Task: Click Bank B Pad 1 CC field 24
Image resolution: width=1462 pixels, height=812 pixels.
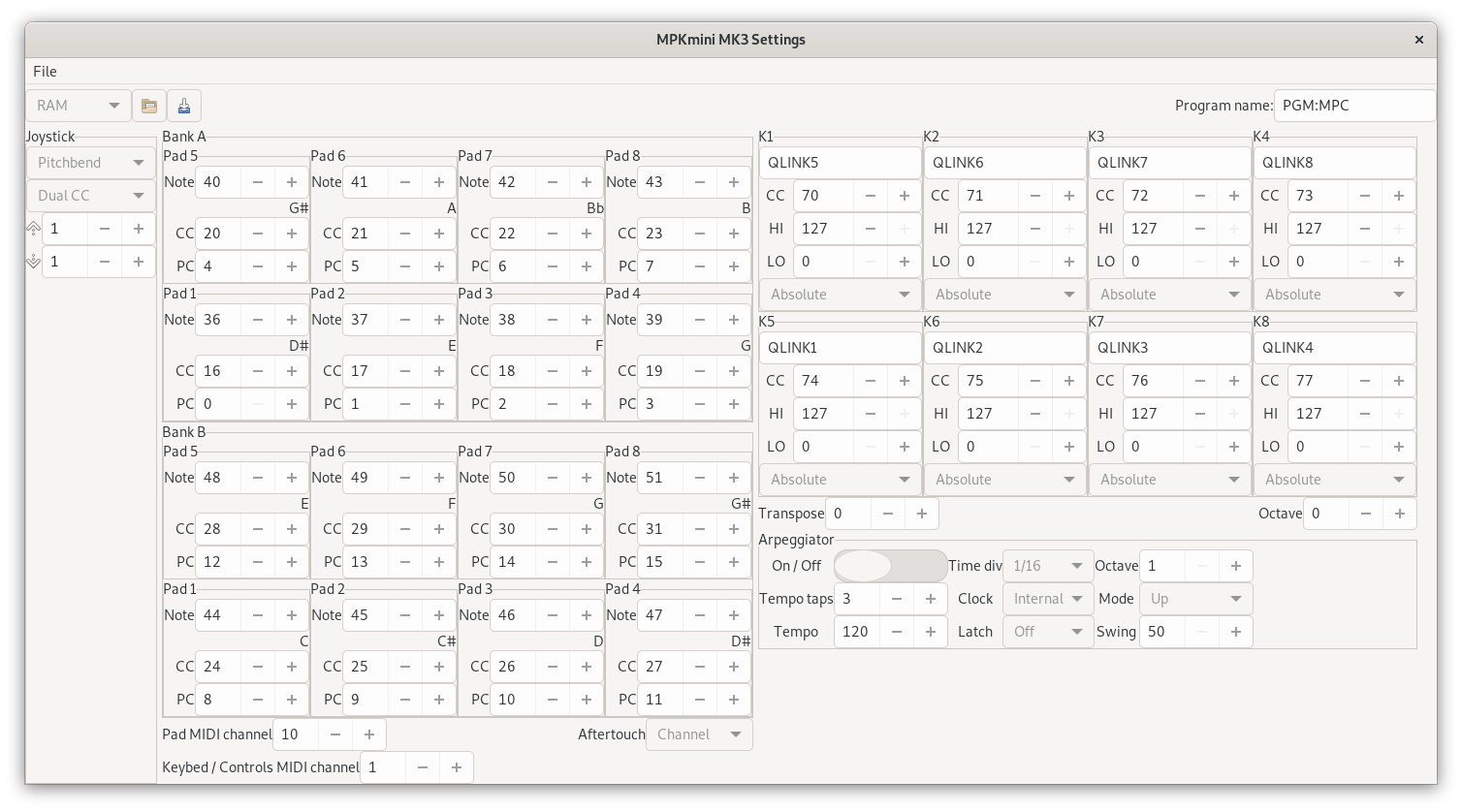Action: (219, 667)
